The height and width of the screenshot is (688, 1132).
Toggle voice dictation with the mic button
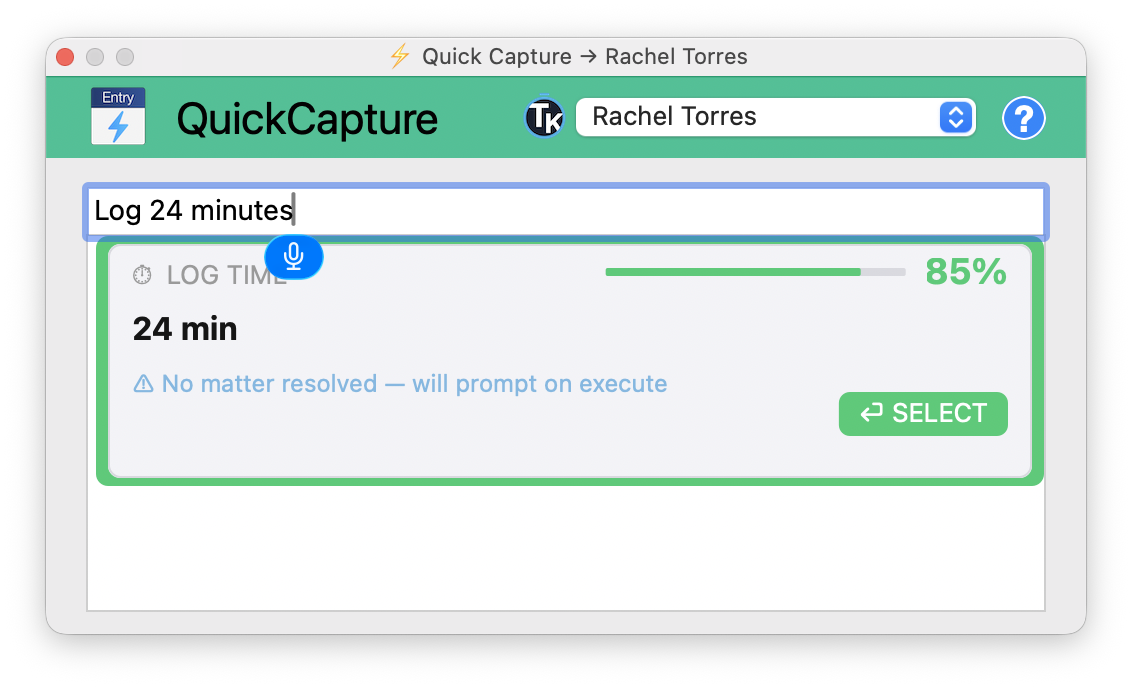294,257
